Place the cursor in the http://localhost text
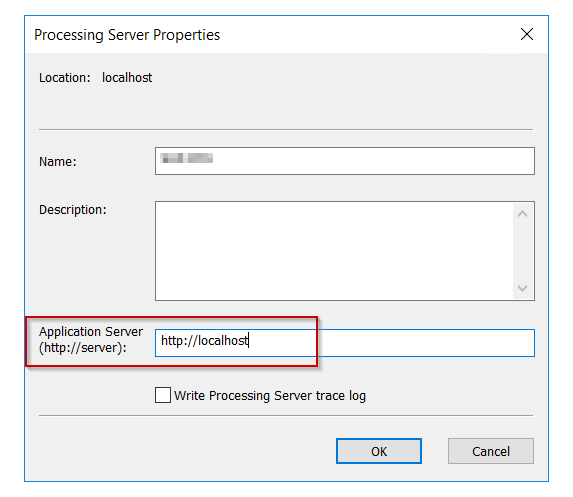 (x=204, y=341)
